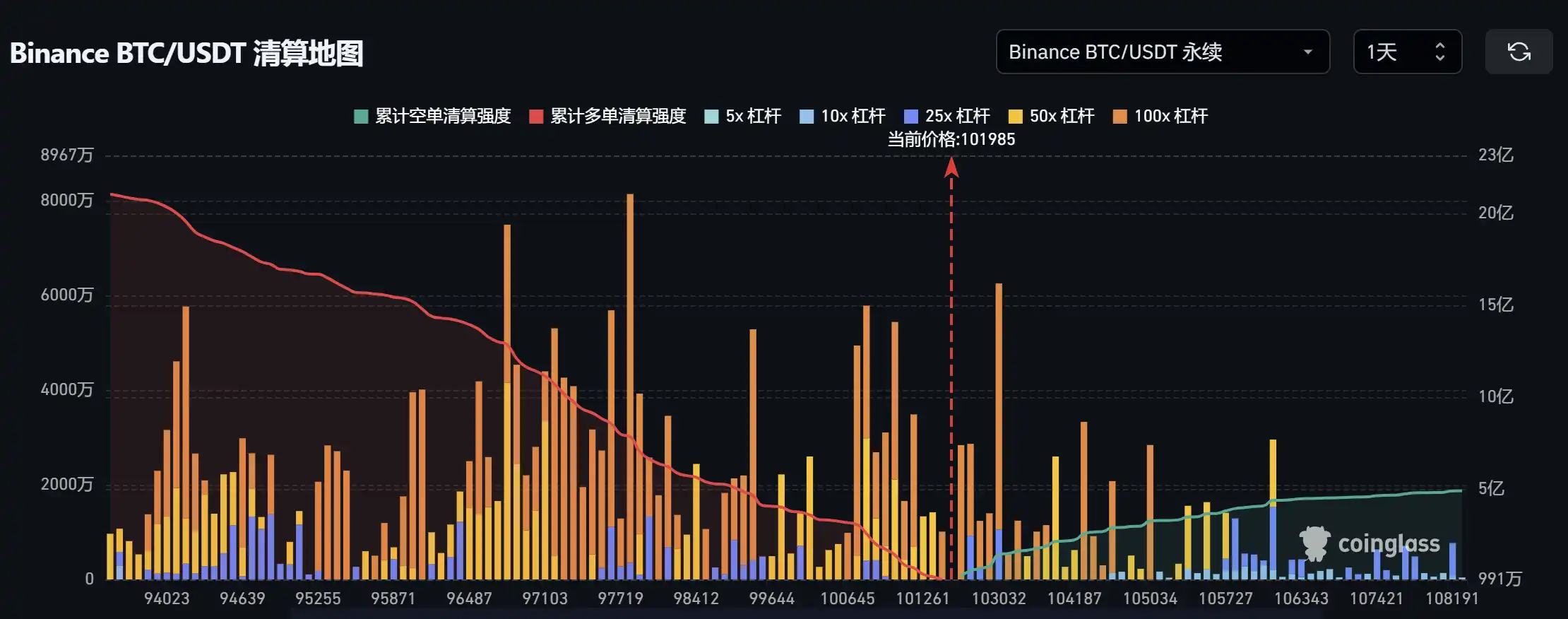Click the Binance BTC/USDT 清算地图 title
The height and width of the screenshot is (619, 1568).
pyautogui.click(x=186, y=54)
